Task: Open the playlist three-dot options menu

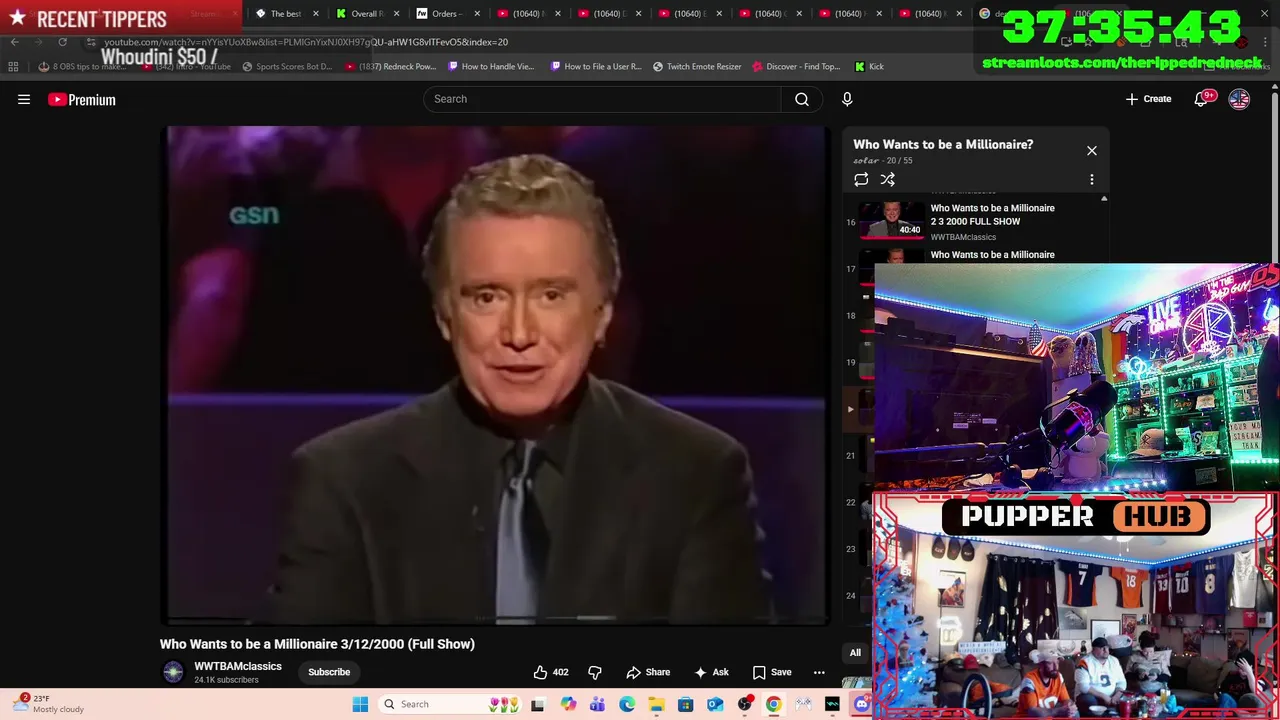Action: coord(1092,180)
